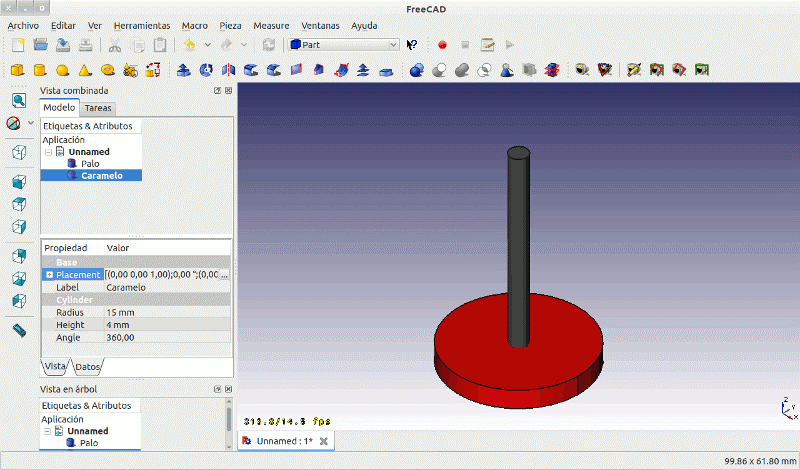Switch to the Tareas tab
Screen dimensions: 800x470
[98, 108]
